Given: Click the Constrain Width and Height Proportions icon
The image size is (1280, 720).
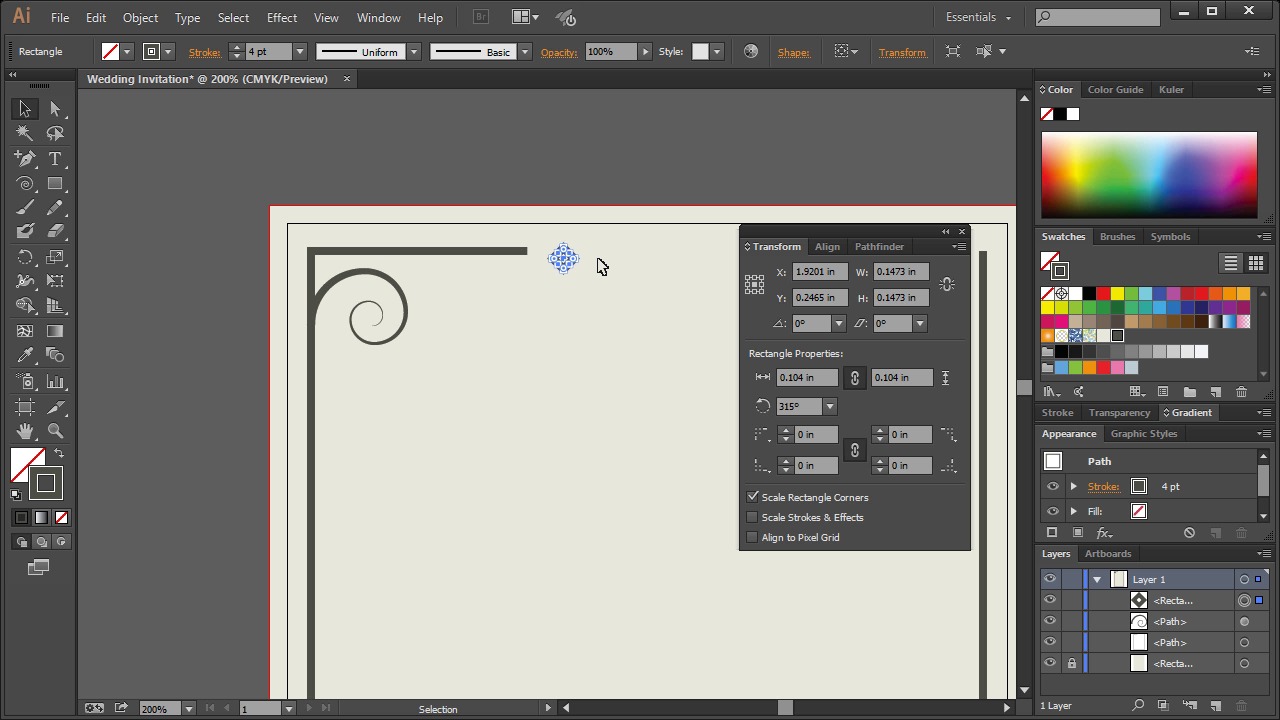Looking at the screenshot, I should coord(946,284).
